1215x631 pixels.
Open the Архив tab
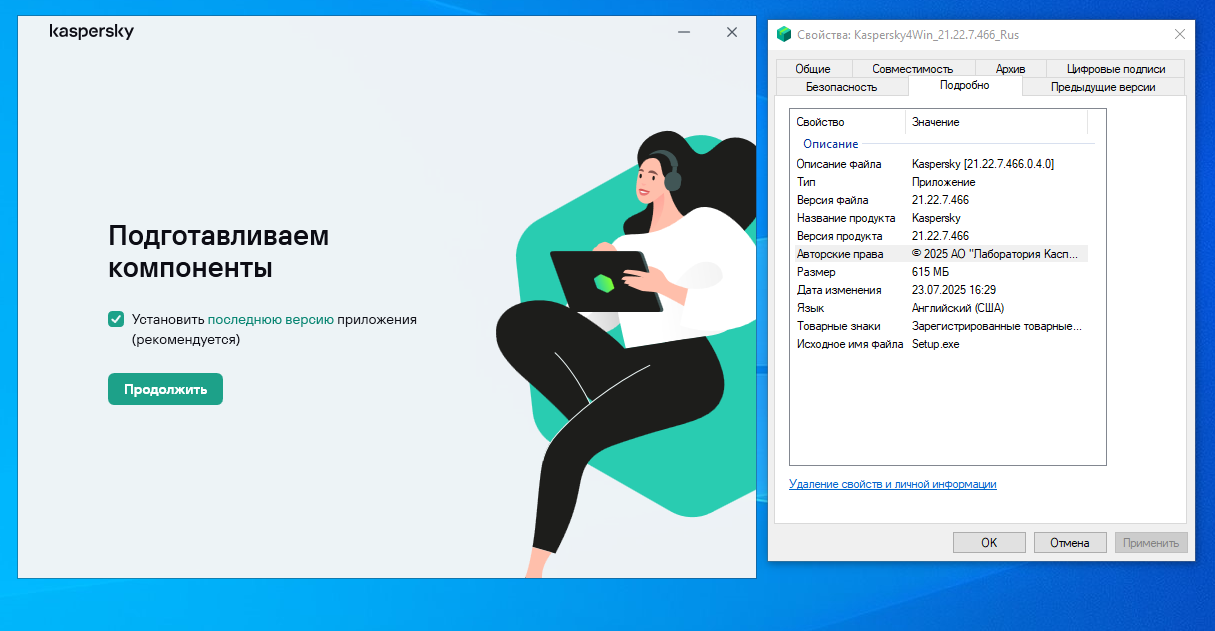pyautogui.click(x=1010, y=69)
